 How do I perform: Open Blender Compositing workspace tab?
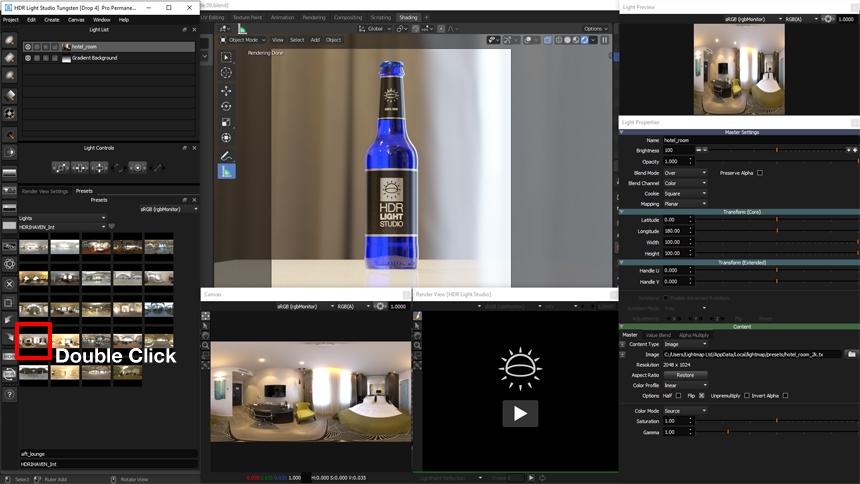pyautogui.click(x=348, y=18)
